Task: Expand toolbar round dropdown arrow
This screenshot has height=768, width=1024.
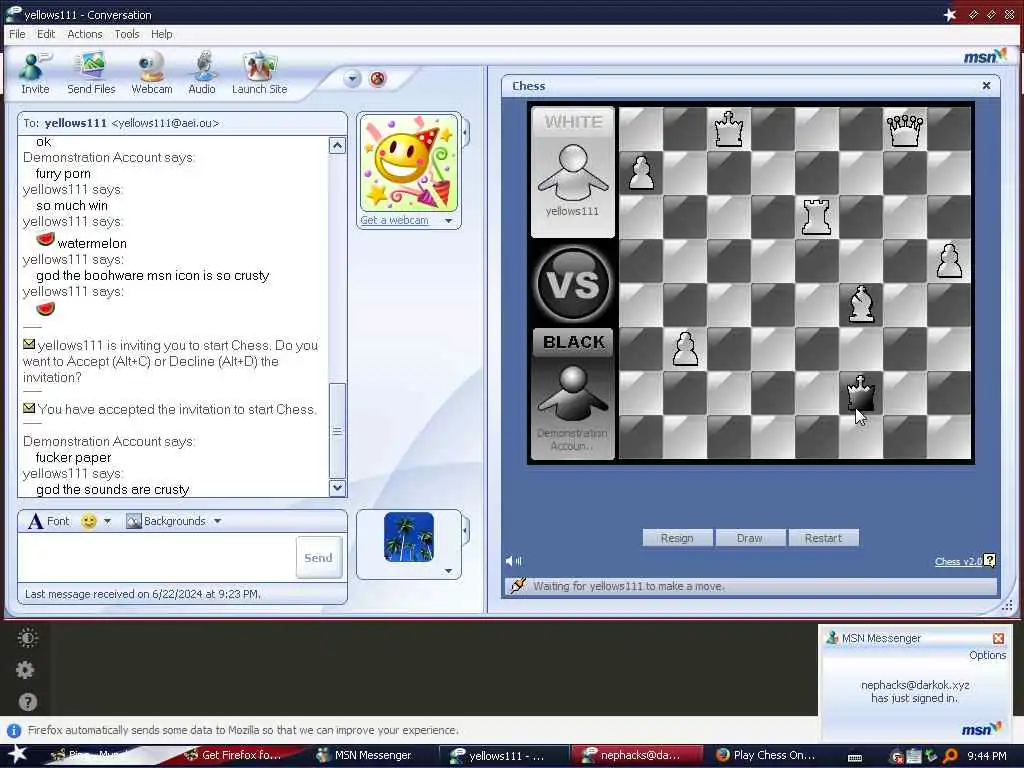Action: 352,79
